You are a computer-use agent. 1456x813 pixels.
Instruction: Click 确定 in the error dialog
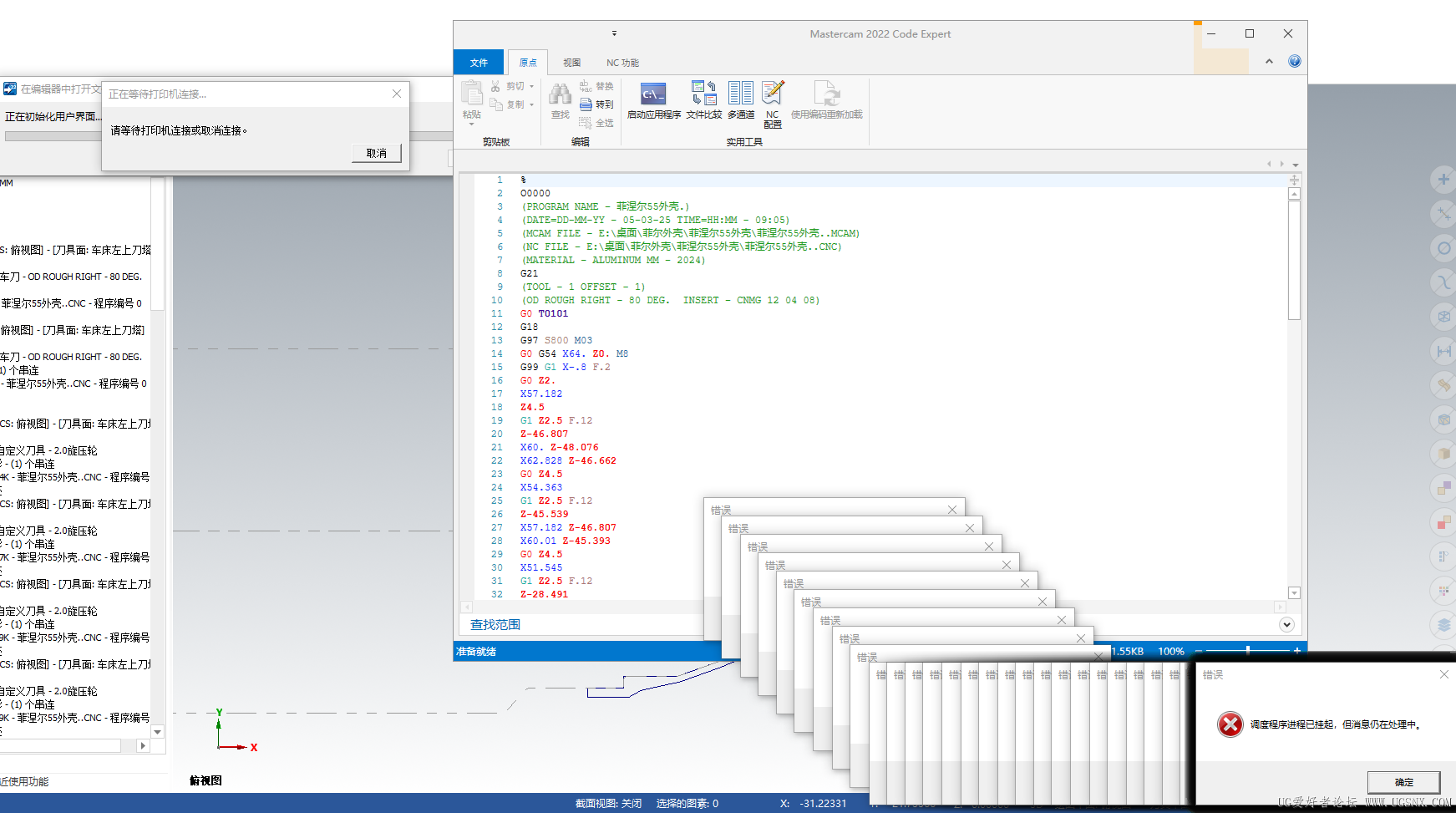1404,782
